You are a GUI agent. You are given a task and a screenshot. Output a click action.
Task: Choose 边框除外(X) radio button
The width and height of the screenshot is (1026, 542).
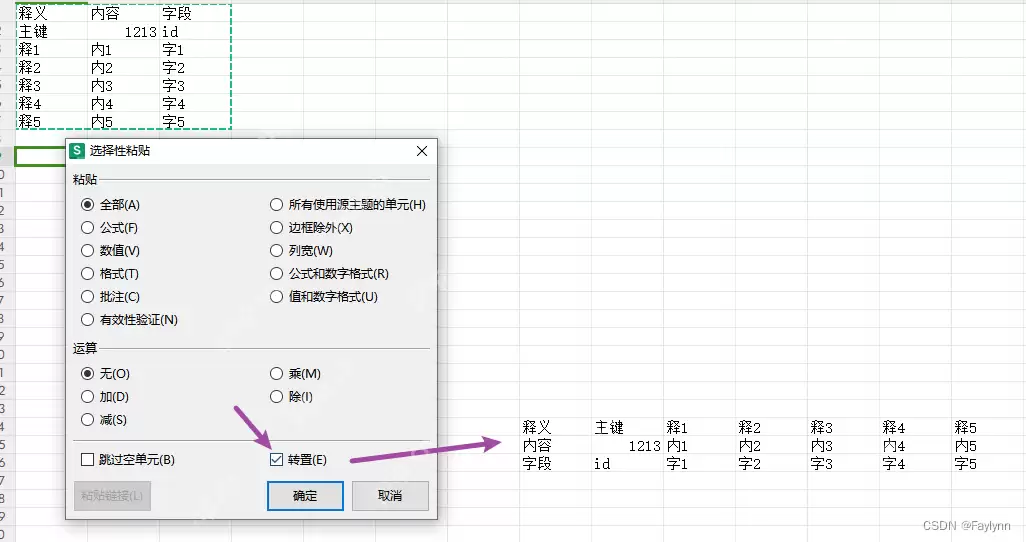pyautogui.click(x=311, y=228)
